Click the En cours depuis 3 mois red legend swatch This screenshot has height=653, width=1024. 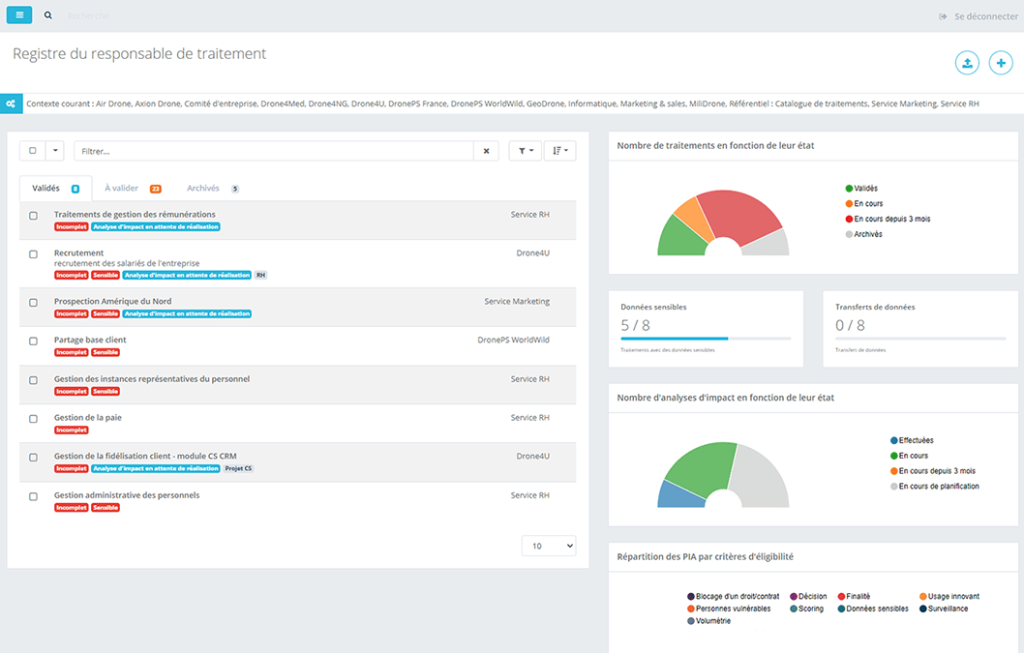click(x=849, y=219)
